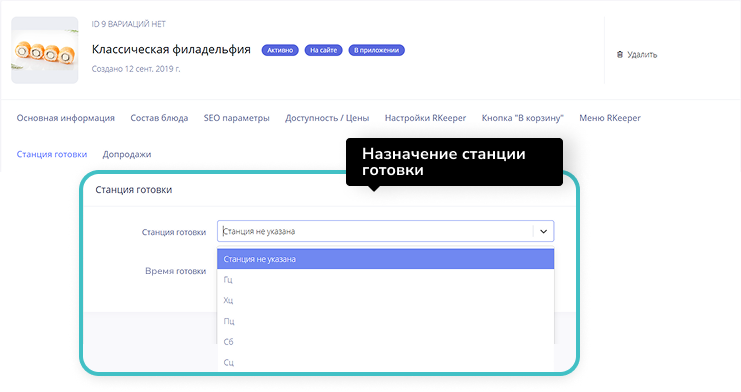Open the Основная информация tab
This screenshot has width=741, height=392.
[x=66, y=118]
